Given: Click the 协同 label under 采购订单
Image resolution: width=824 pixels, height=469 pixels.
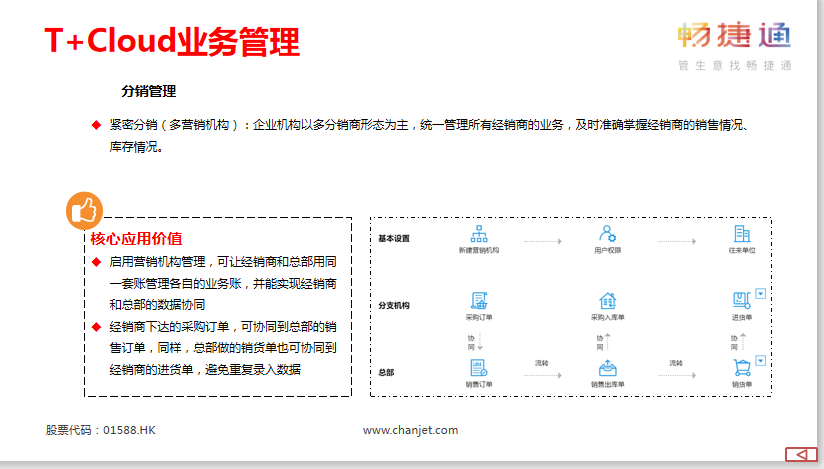Looking at the screenshot, I should [x=471, y=342].
